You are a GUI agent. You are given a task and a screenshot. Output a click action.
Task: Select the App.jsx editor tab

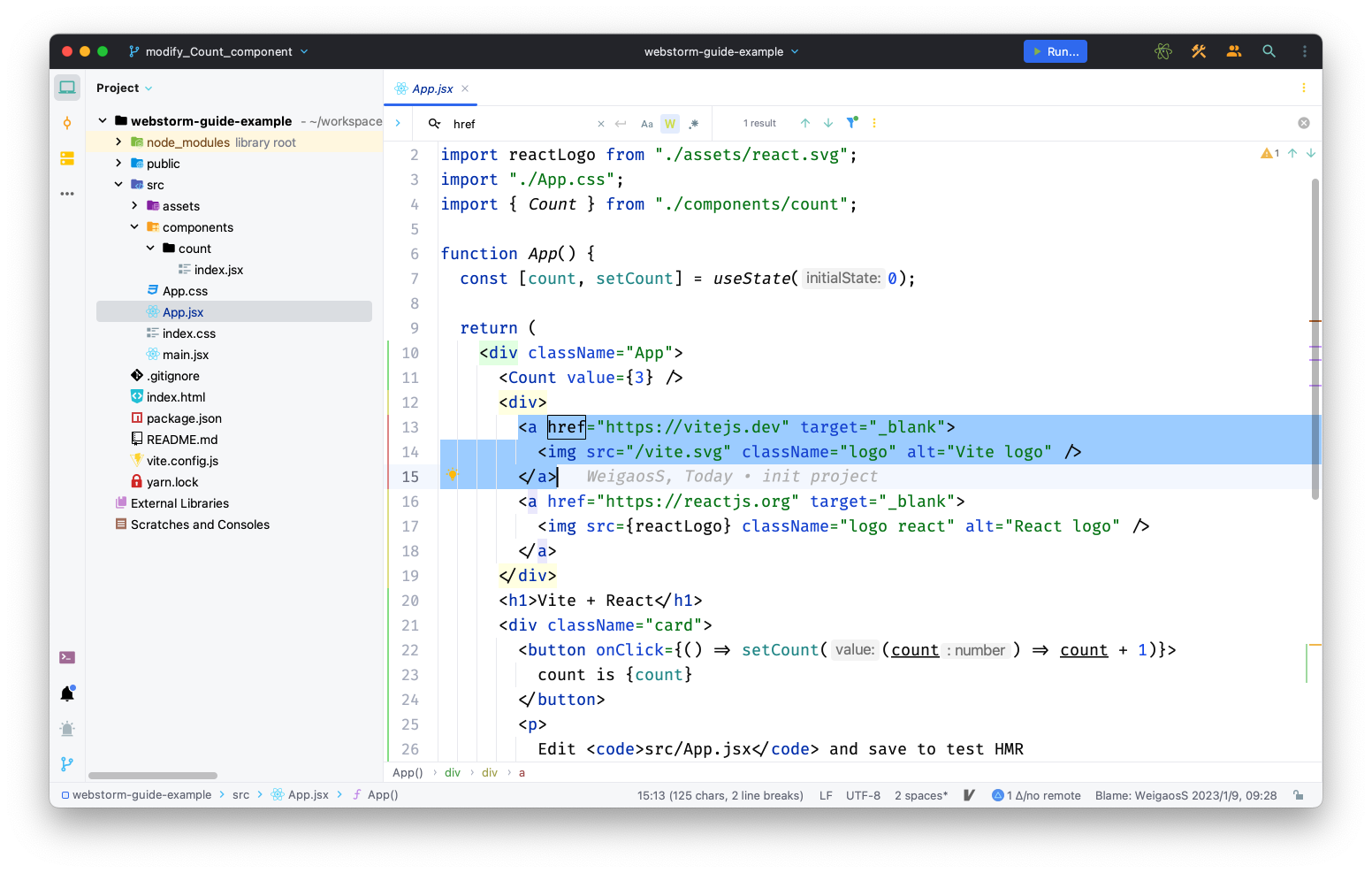point(432,88)
